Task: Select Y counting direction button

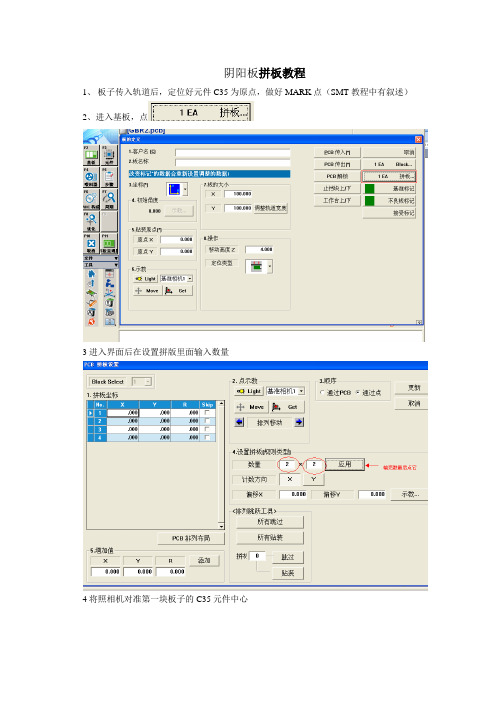Action: pyautogui.click(x=314, y=479)
